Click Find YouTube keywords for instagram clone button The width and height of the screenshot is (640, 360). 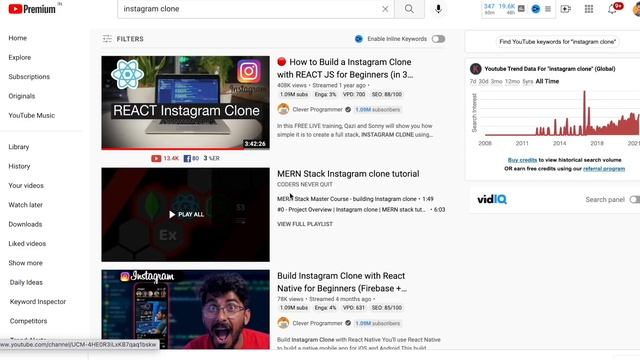(558, 42)
